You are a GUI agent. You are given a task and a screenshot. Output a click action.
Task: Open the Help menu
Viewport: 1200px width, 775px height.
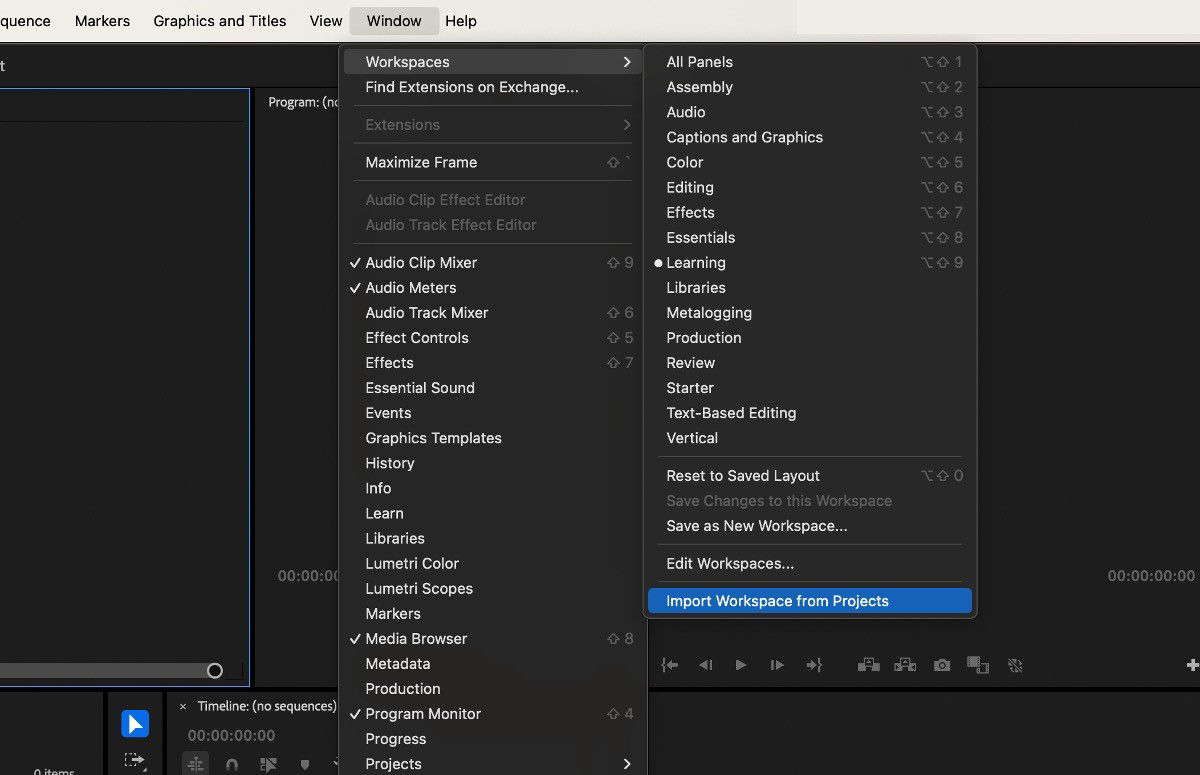pyautogui.click(x=461, y=20)
